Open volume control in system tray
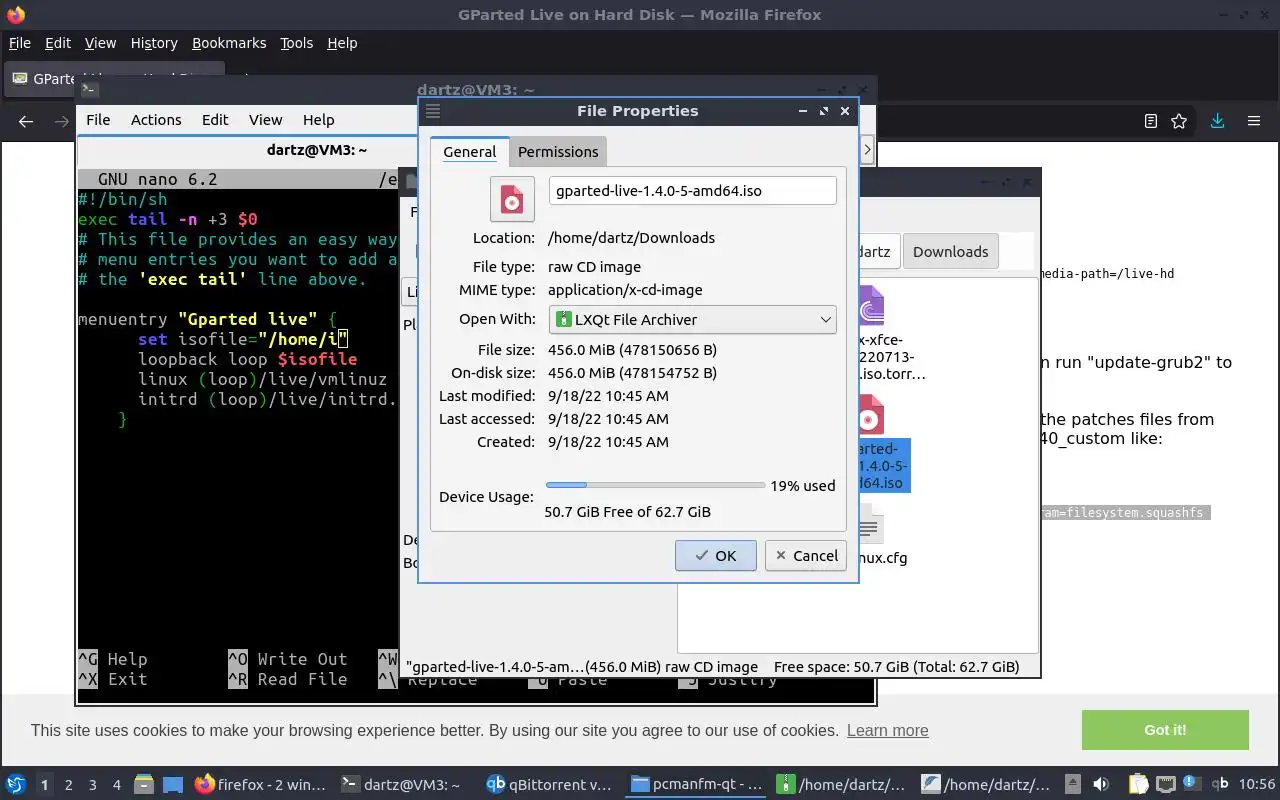 click(1102, 784)
